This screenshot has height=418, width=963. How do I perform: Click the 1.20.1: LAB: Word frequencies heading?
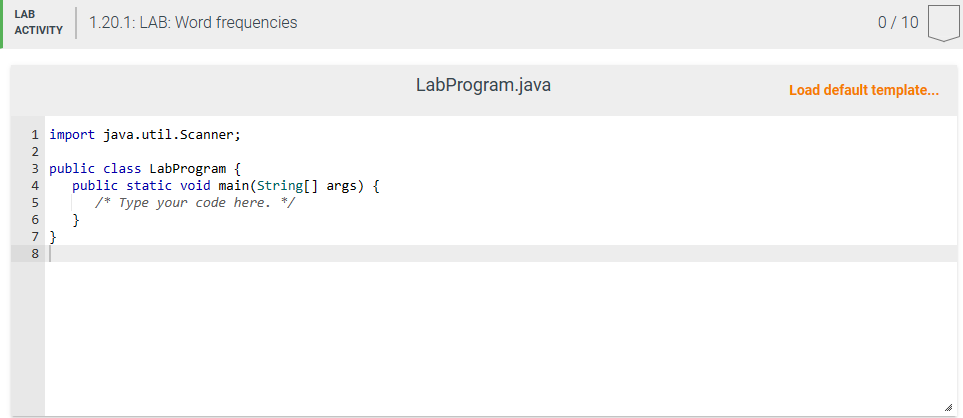193,23
